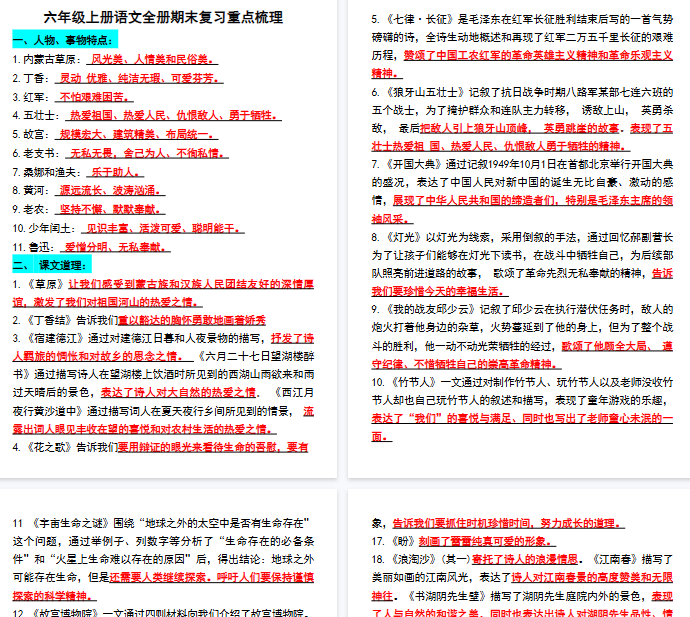The width and height of the screenshot is (690, 617).
Task: Click the line starting with 2. 丁香
Action: [x=118, y=78]
